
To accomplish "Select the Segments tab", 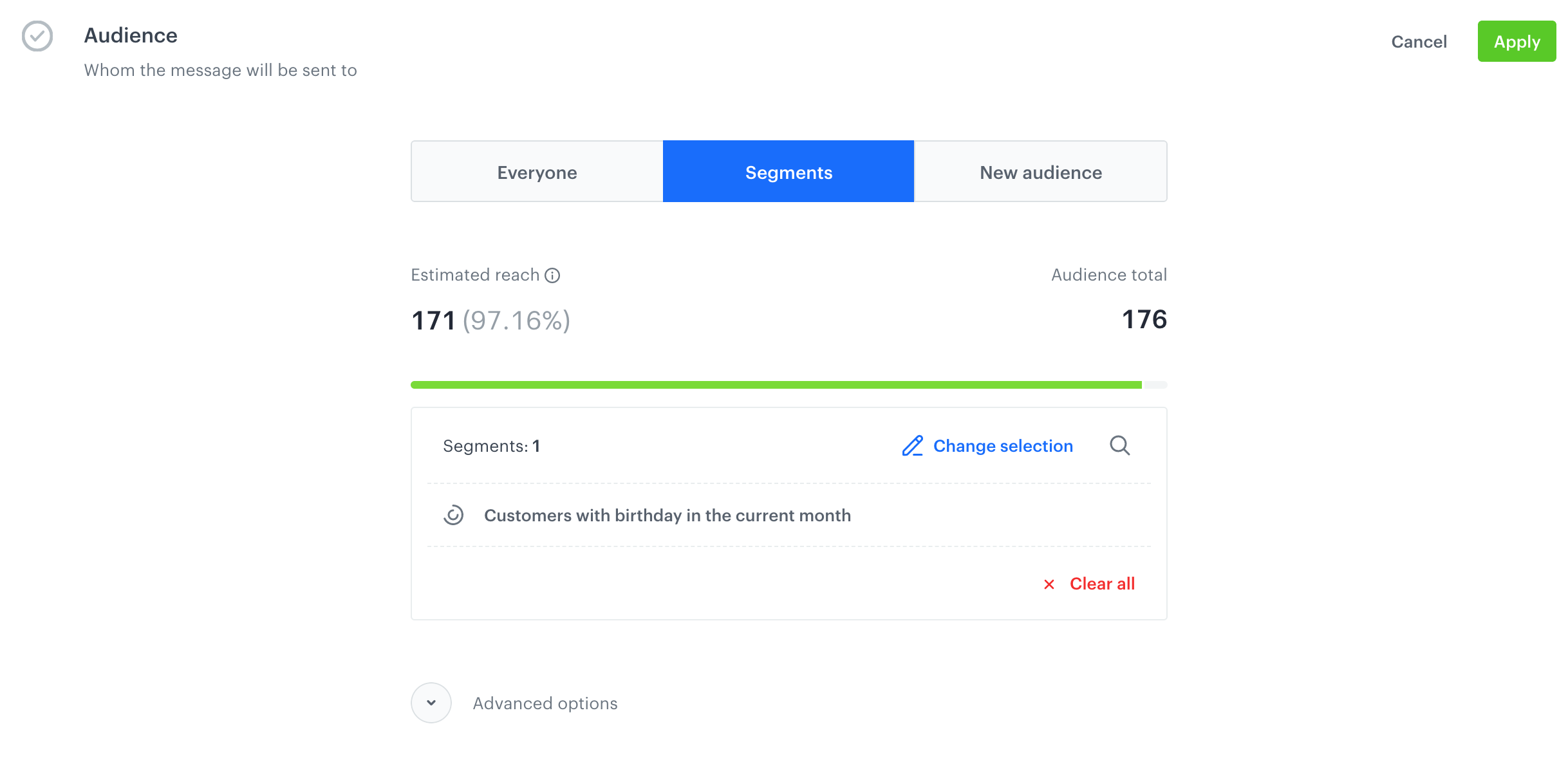I will [789, 172].
